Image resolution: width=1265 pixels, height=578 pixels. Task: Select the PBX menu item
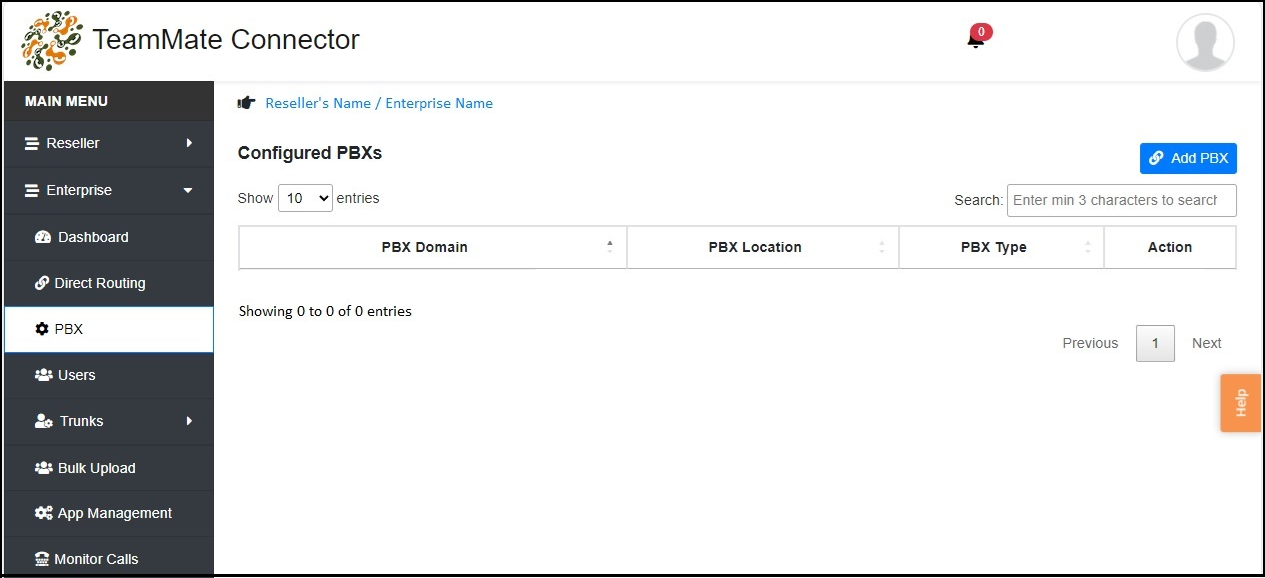click(x=109, y=329)
